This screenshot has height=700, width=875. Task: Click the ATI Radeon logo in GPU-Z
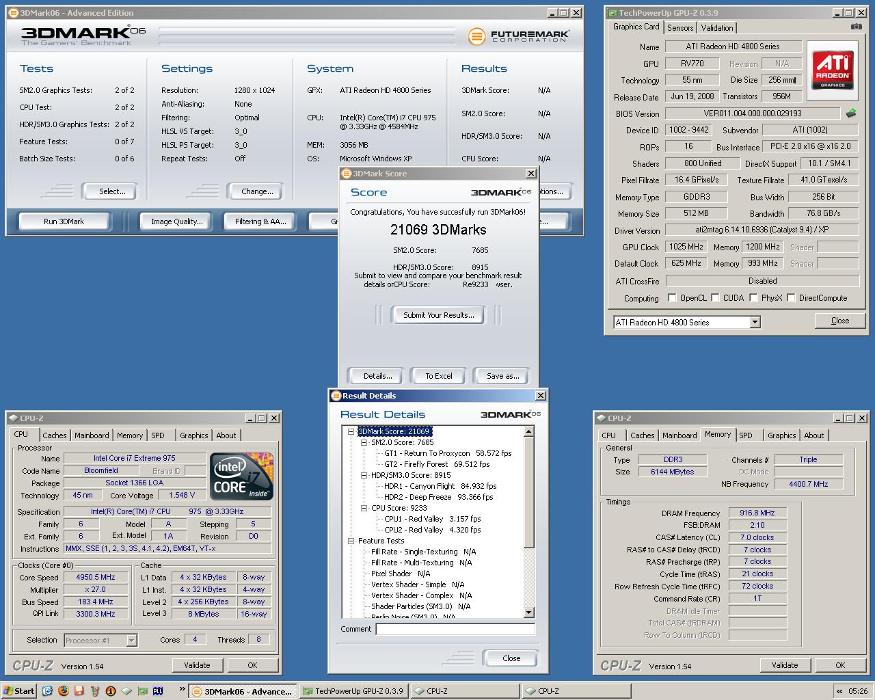(x=832, y=69)
